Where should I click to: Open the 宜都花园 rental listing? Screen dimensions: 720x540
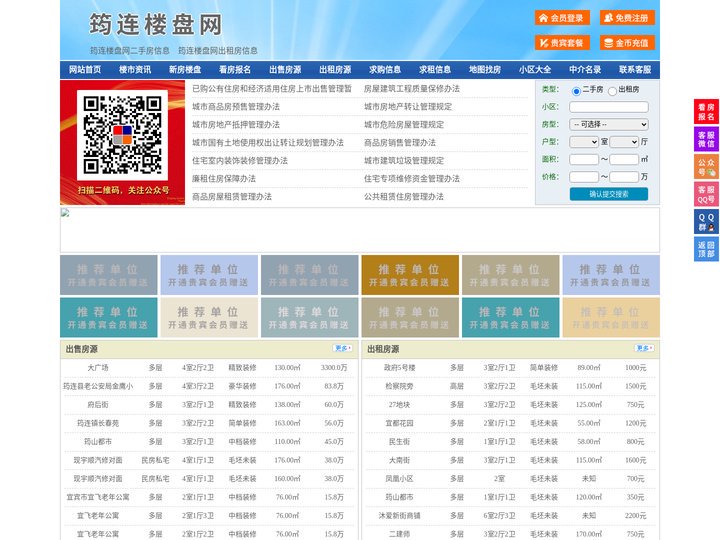(399, 423)
